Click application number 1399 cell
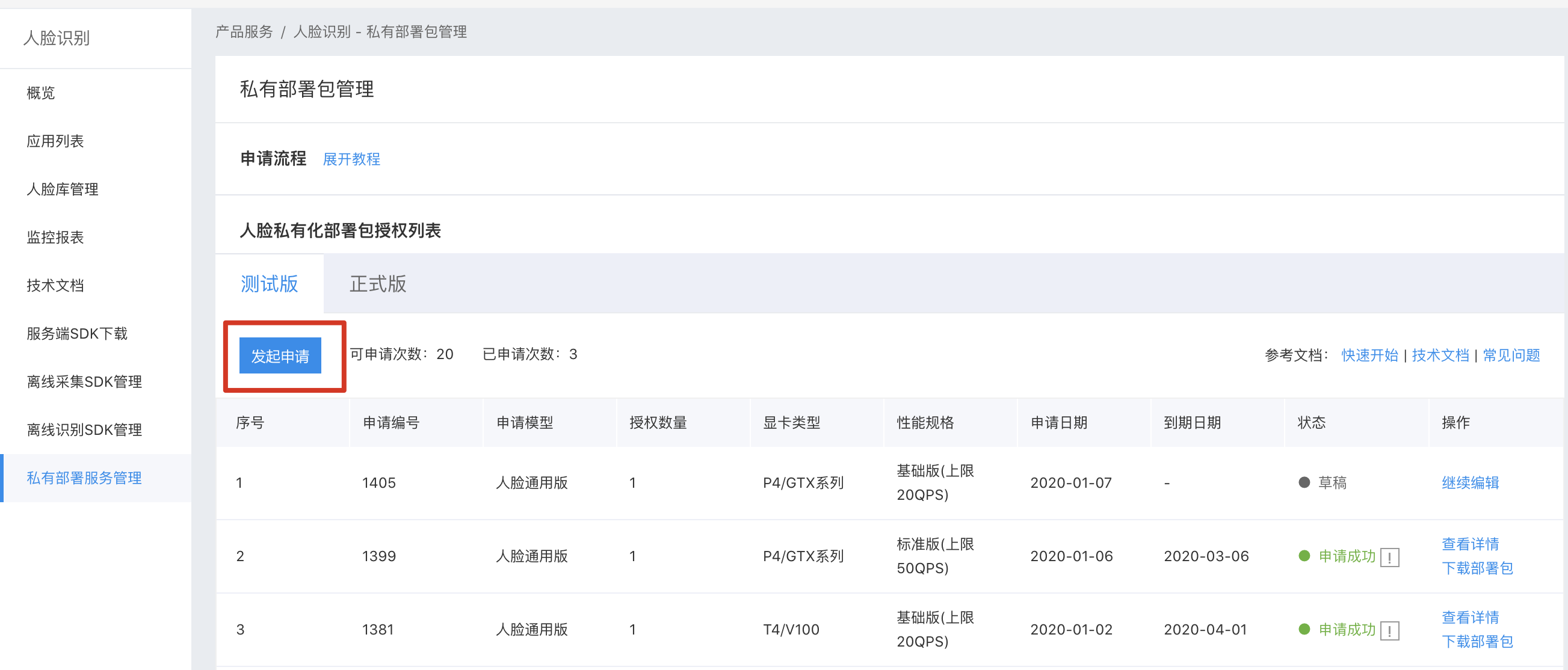Viewport: 1568px width, 670px height. pyautogui.click(x=378, y=556)
